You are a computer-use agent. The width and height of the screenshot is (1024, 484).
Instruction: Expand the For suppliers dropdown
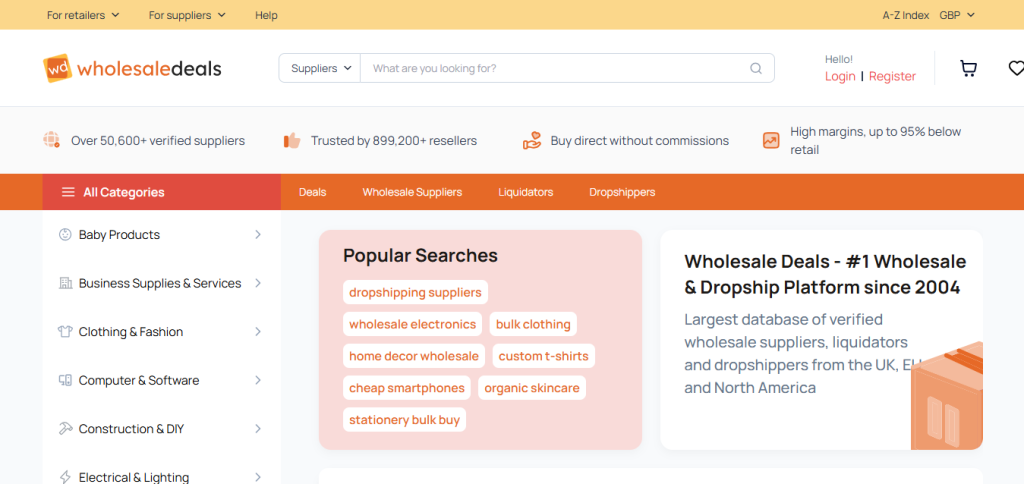pyautogui.click(x=187, y=15)
